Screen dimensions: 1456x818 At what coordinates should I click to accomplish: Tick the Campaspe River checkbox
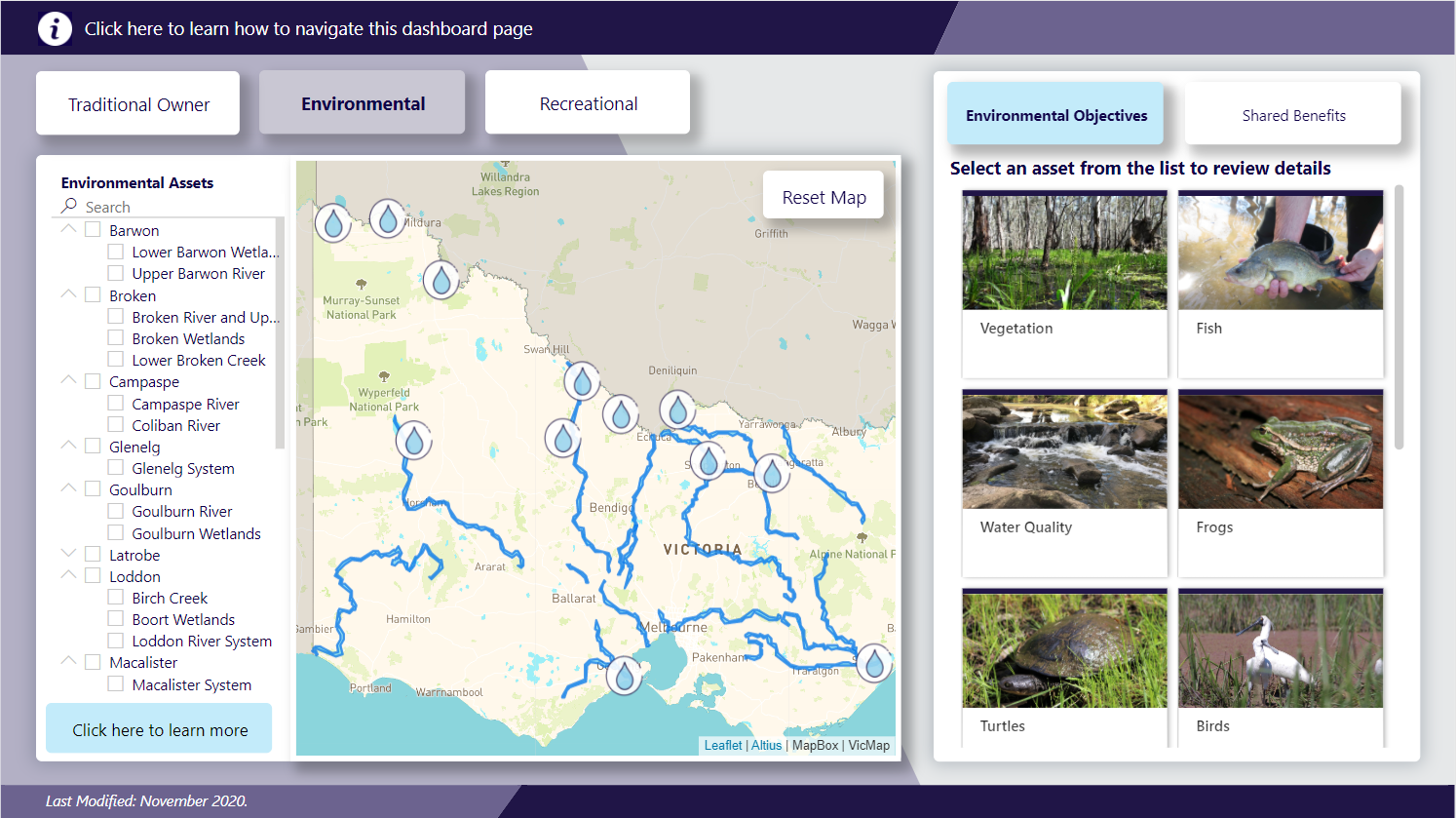point(115,403)
